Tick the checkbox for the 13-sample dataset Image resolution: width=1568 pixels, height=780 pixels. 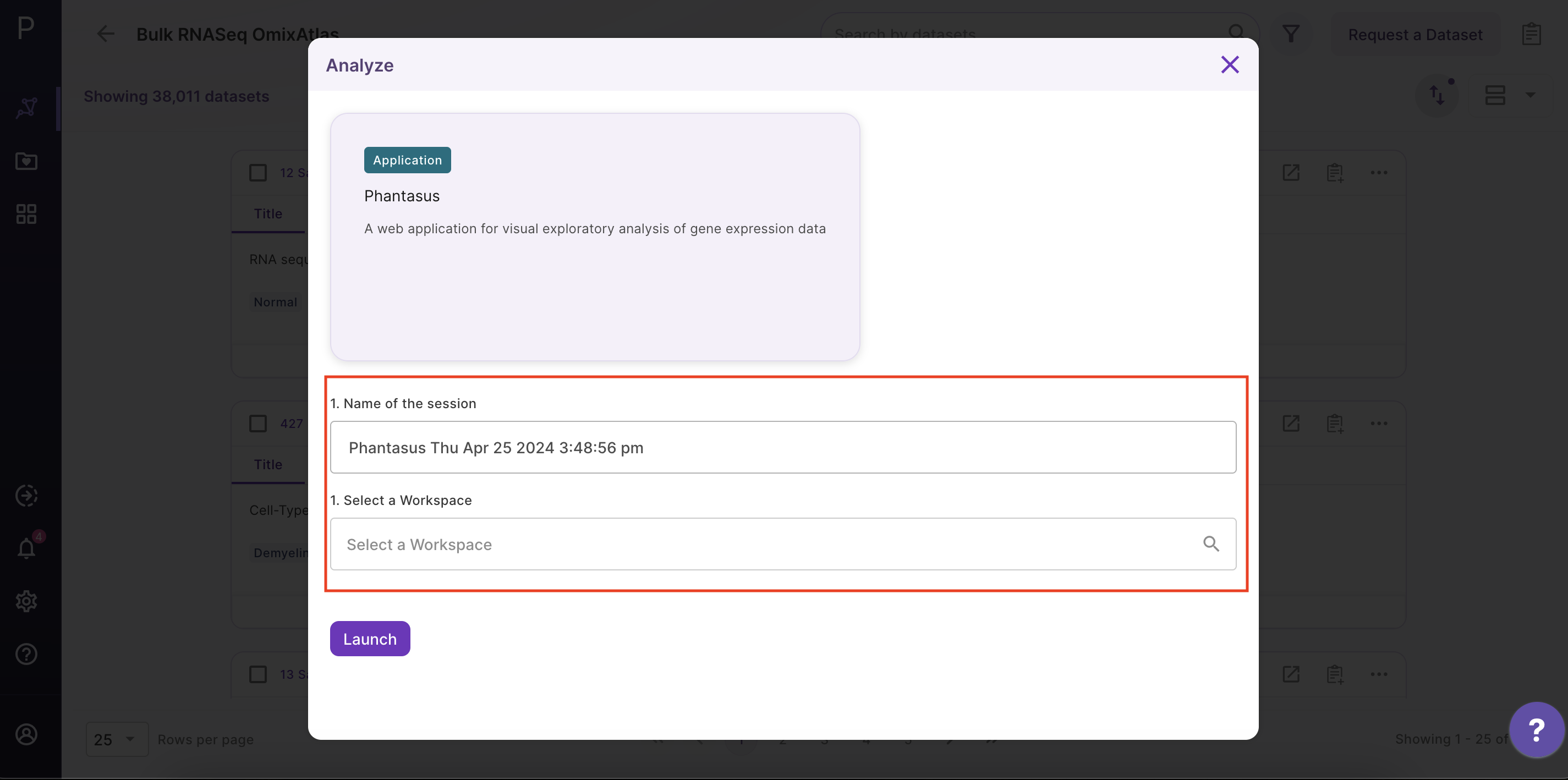coord(257,675)
